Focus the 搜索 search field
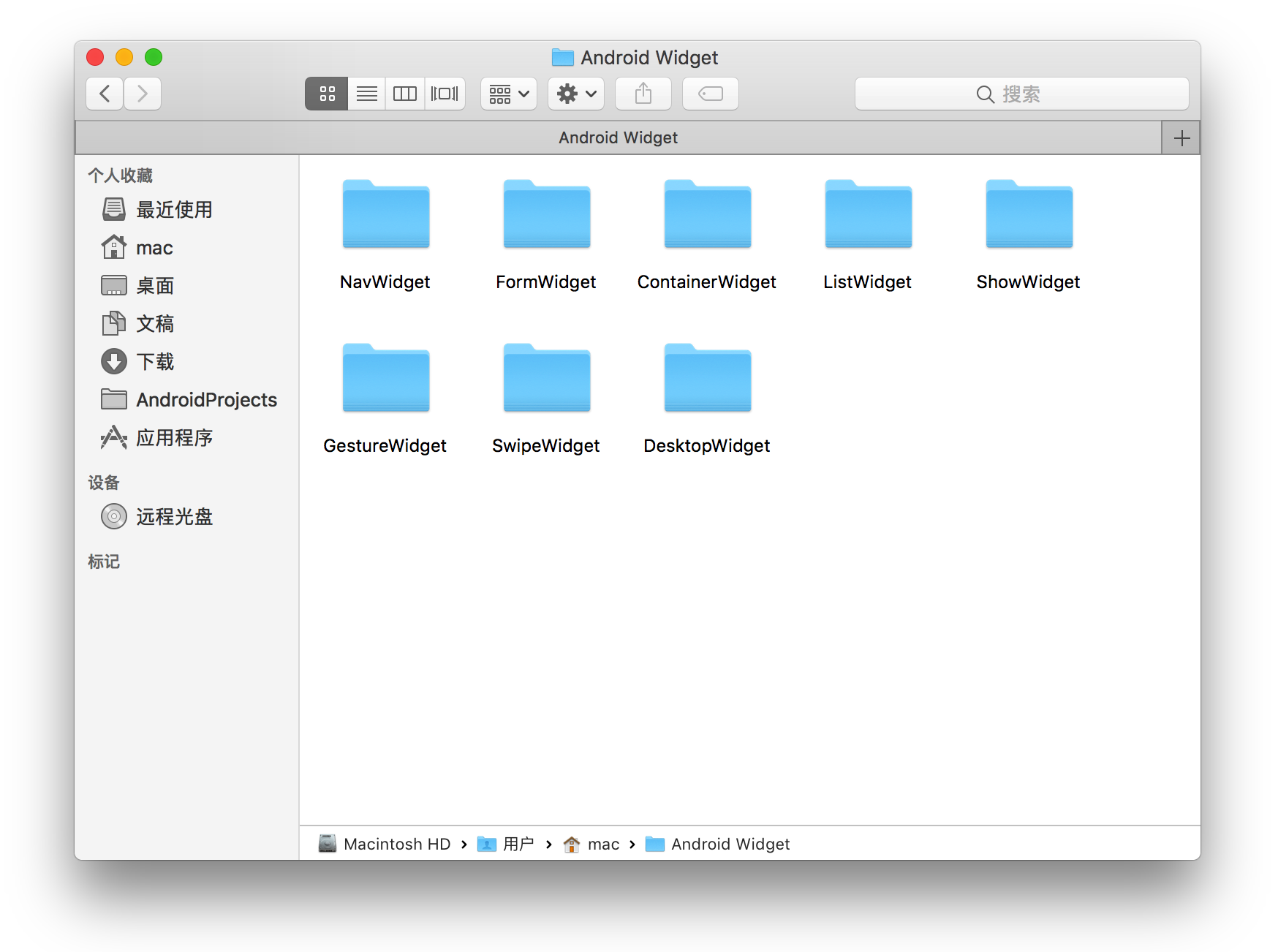 1022,94
